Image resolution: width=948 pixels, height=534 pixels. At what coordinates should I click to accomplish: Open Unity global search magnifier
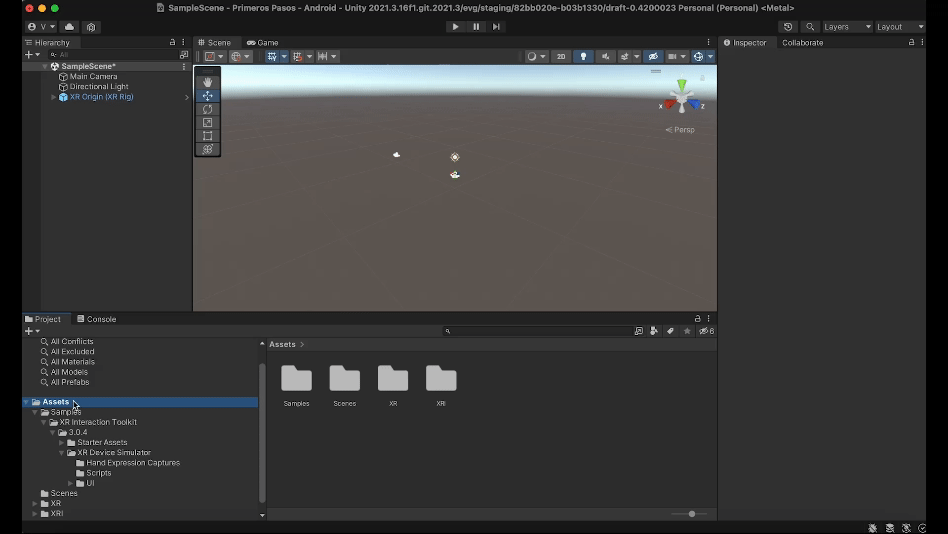pyautogui.click(x=810, y=27)
